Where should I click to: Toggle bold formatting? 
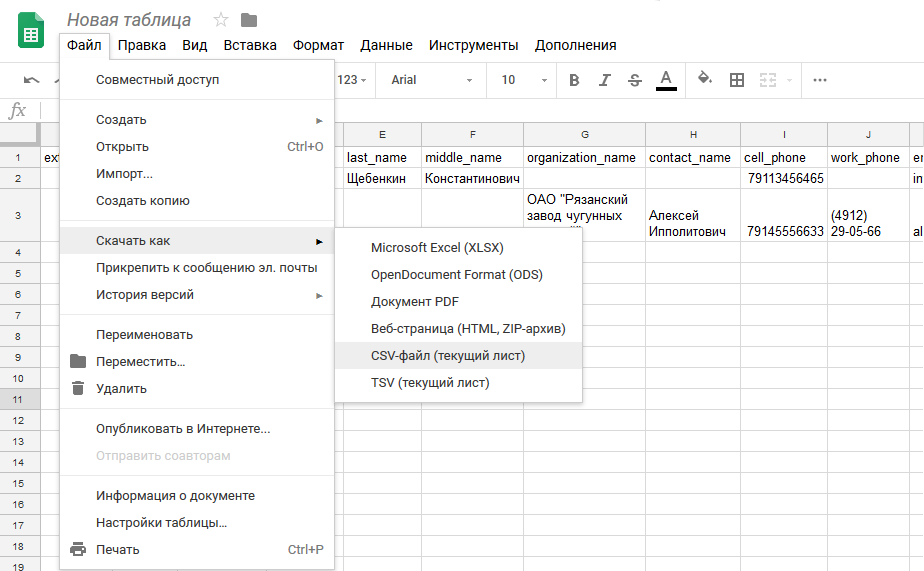574,80
